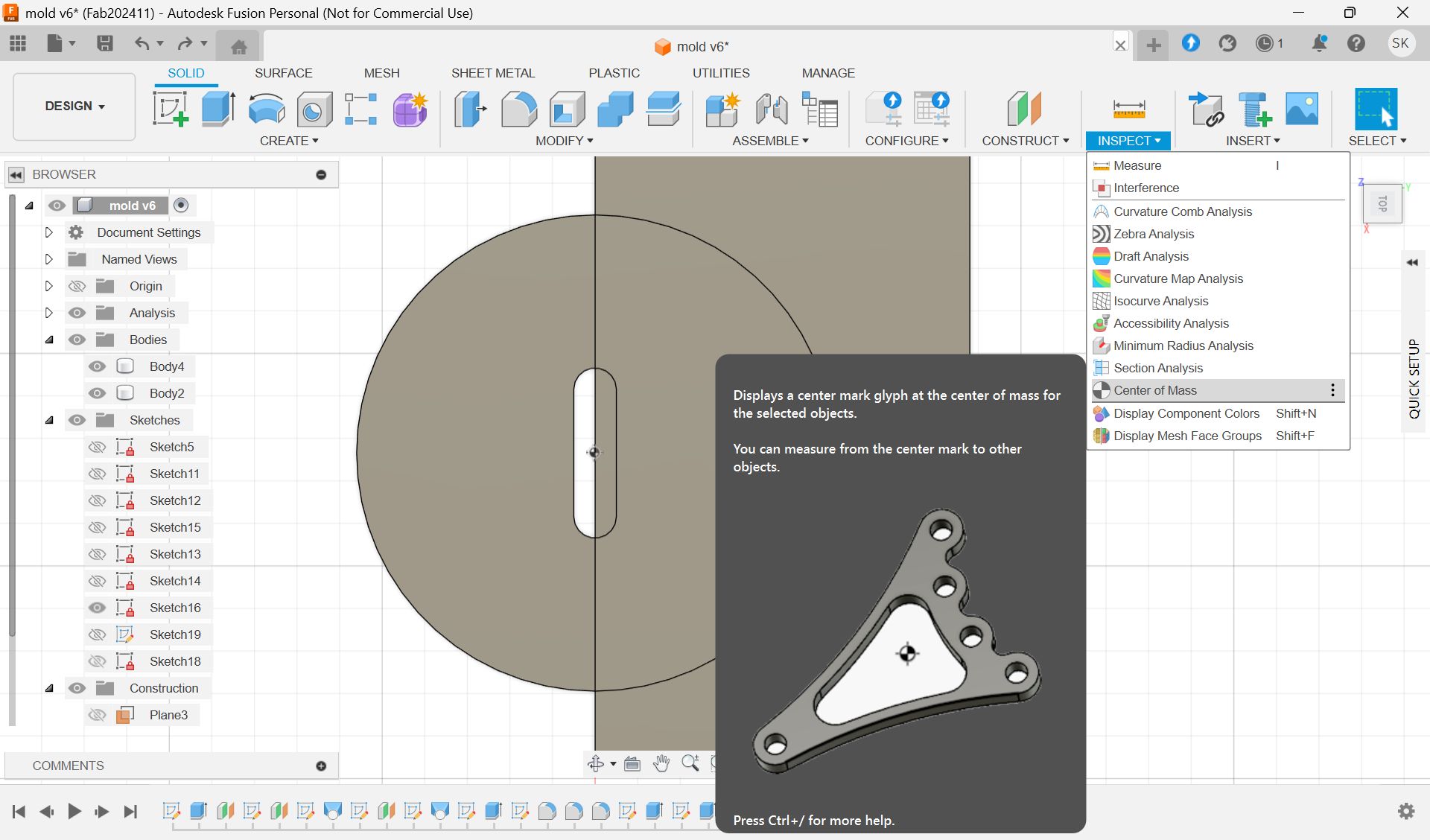This screenshot has width=1430, height=840.
Task: Click the Hole tool icon
Action: tap(314, 109)
